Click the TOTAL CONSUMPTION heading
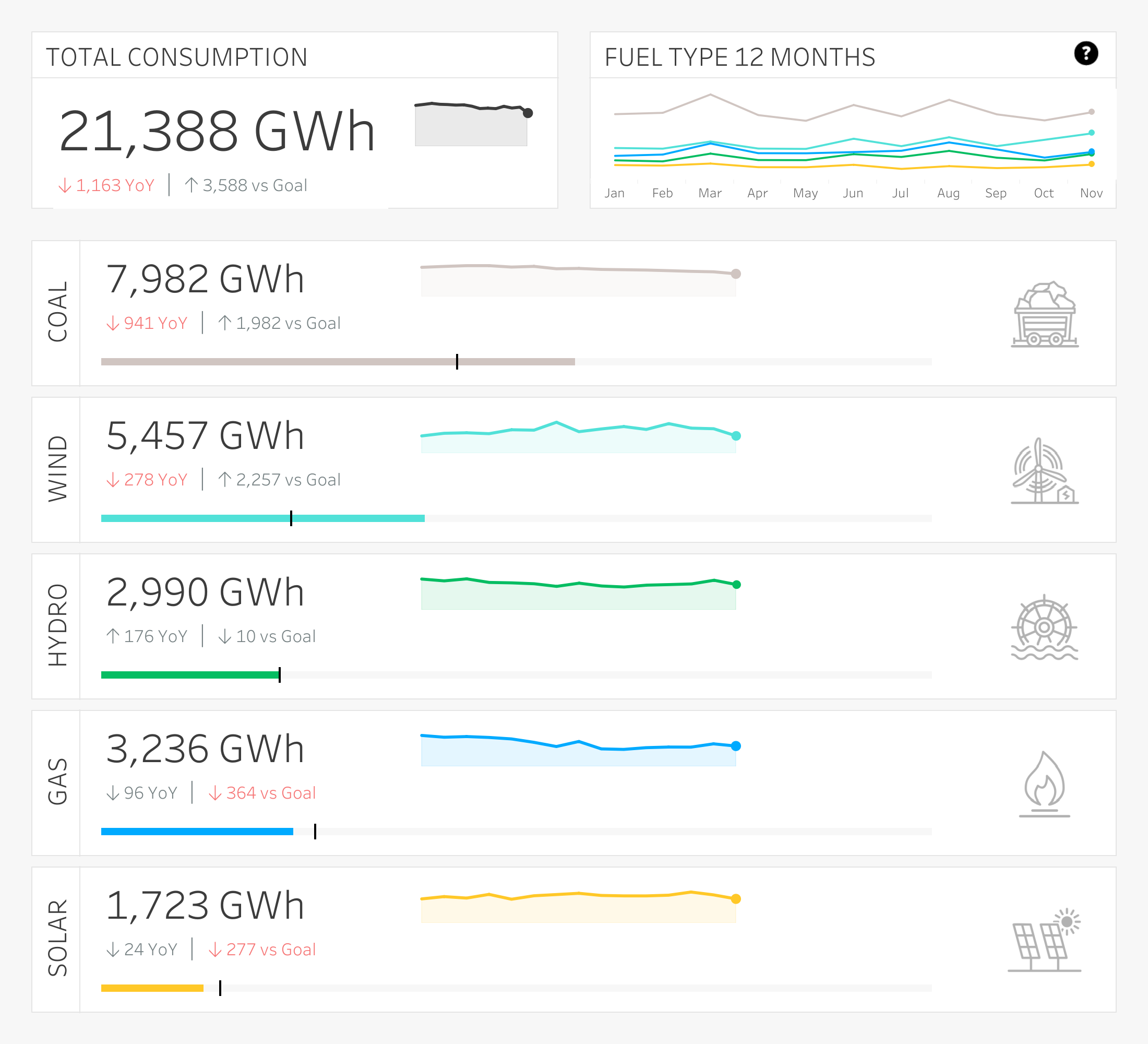 [x=176, y=57]
